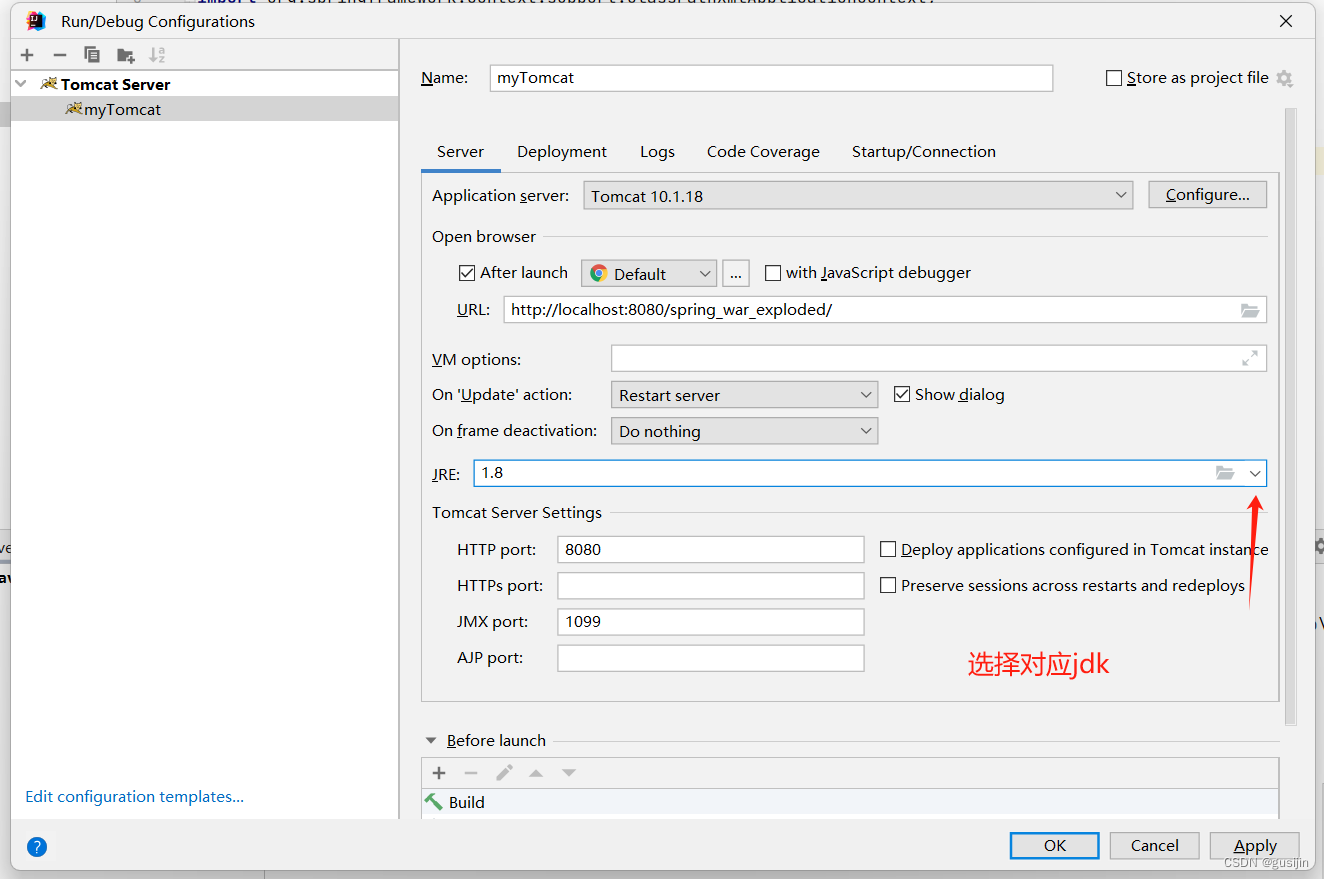This screenshot has height=879, width=1324.
Task: Expand the VM options field editor
Action: (1250, 358)
